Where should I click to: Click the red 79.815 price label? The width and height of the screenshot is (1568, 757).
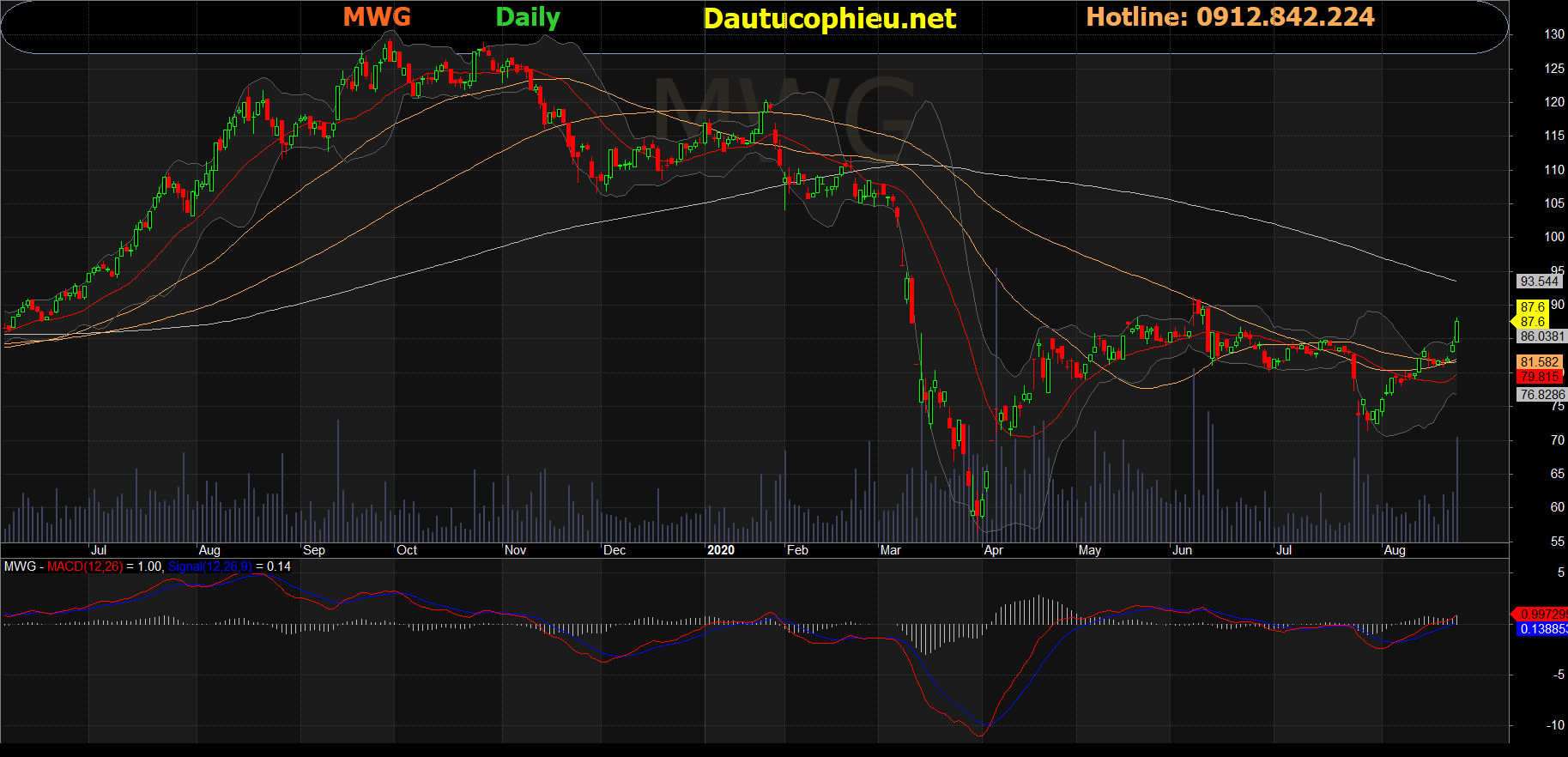[x=1539, y=377]
